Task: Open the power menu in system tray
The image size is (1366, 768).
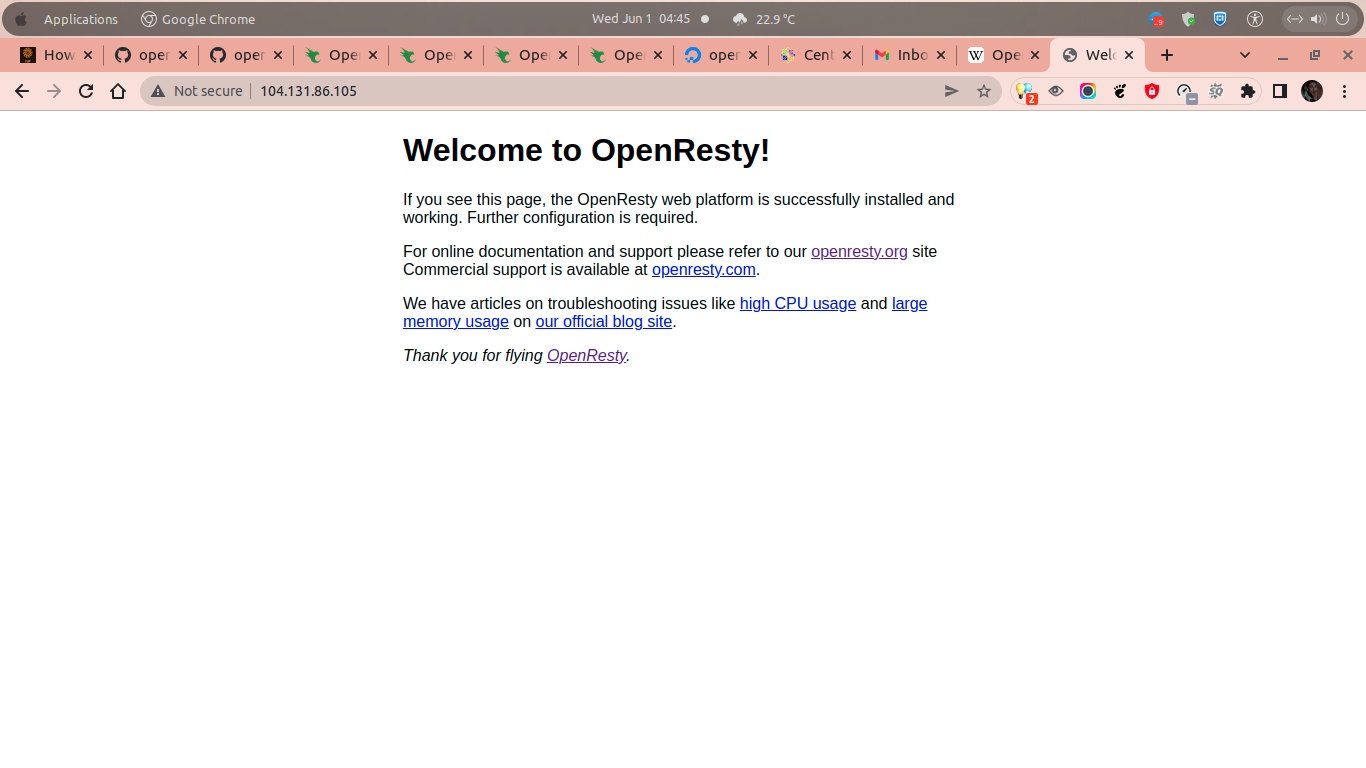Action: point(1342,19)
